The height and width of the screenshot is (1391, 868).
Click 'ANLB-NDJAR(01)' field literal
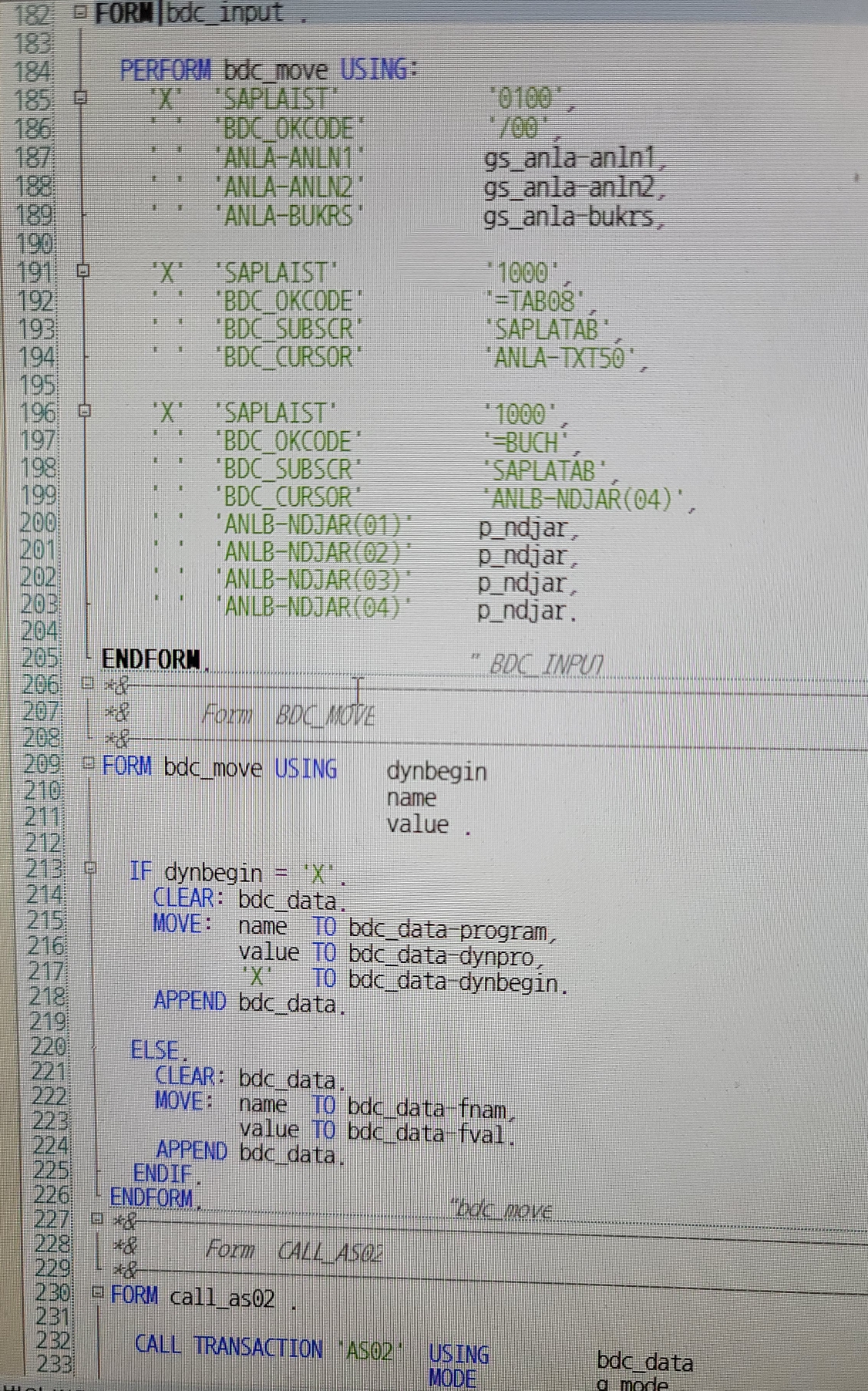(x=314, y=524)
